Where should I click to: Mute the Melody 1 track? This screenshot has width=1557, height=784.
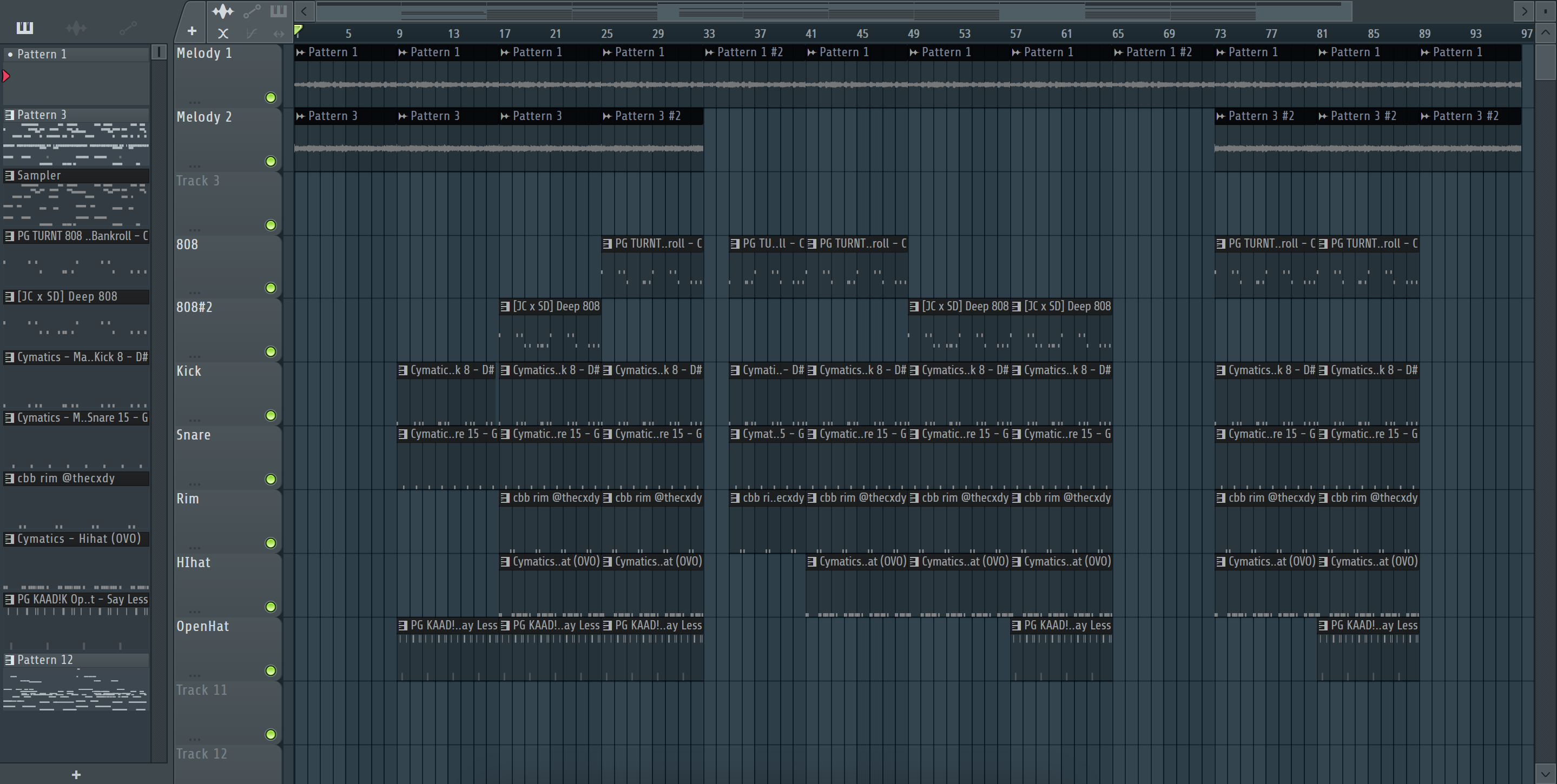tap(271, 97)
